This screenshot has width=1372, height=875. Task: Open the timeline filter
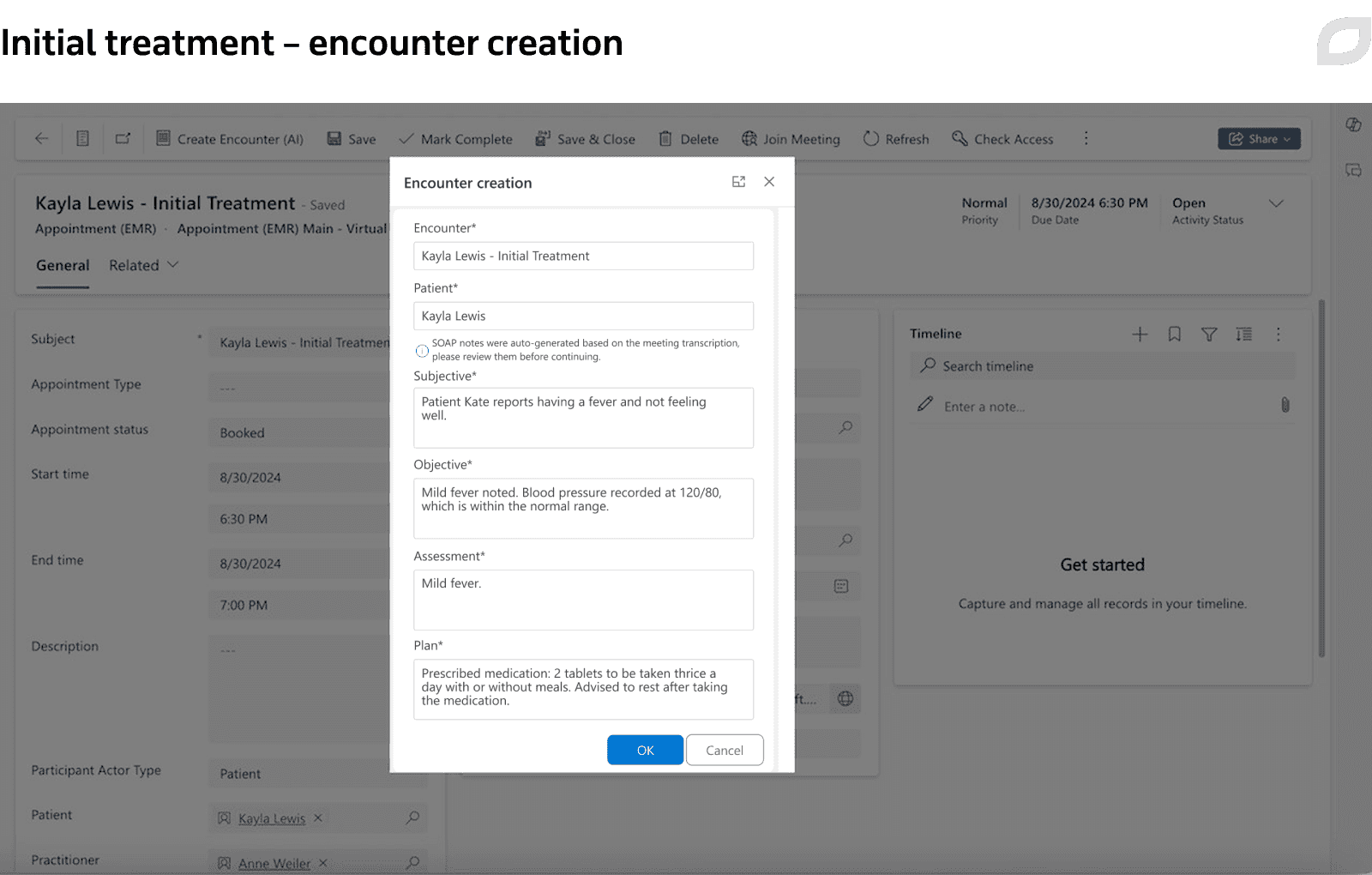1209,335
